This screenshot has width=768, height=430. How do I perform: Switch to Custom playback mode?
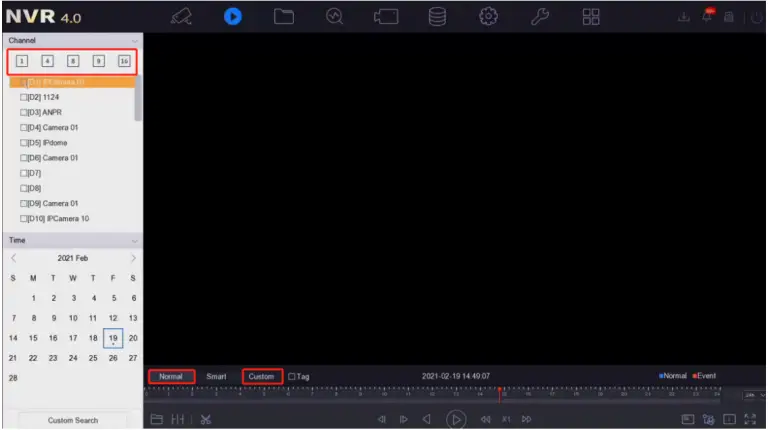click(262, 377)
